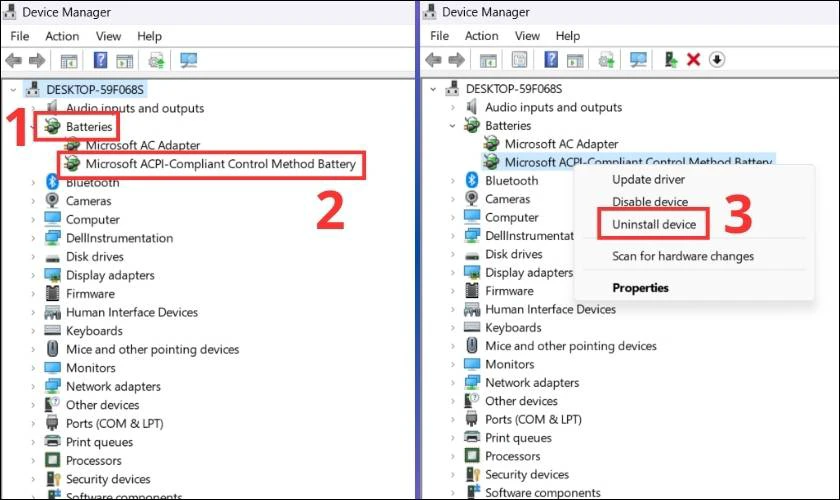
Task: Click Properties in the context menu
Action: tap(640, 288)
